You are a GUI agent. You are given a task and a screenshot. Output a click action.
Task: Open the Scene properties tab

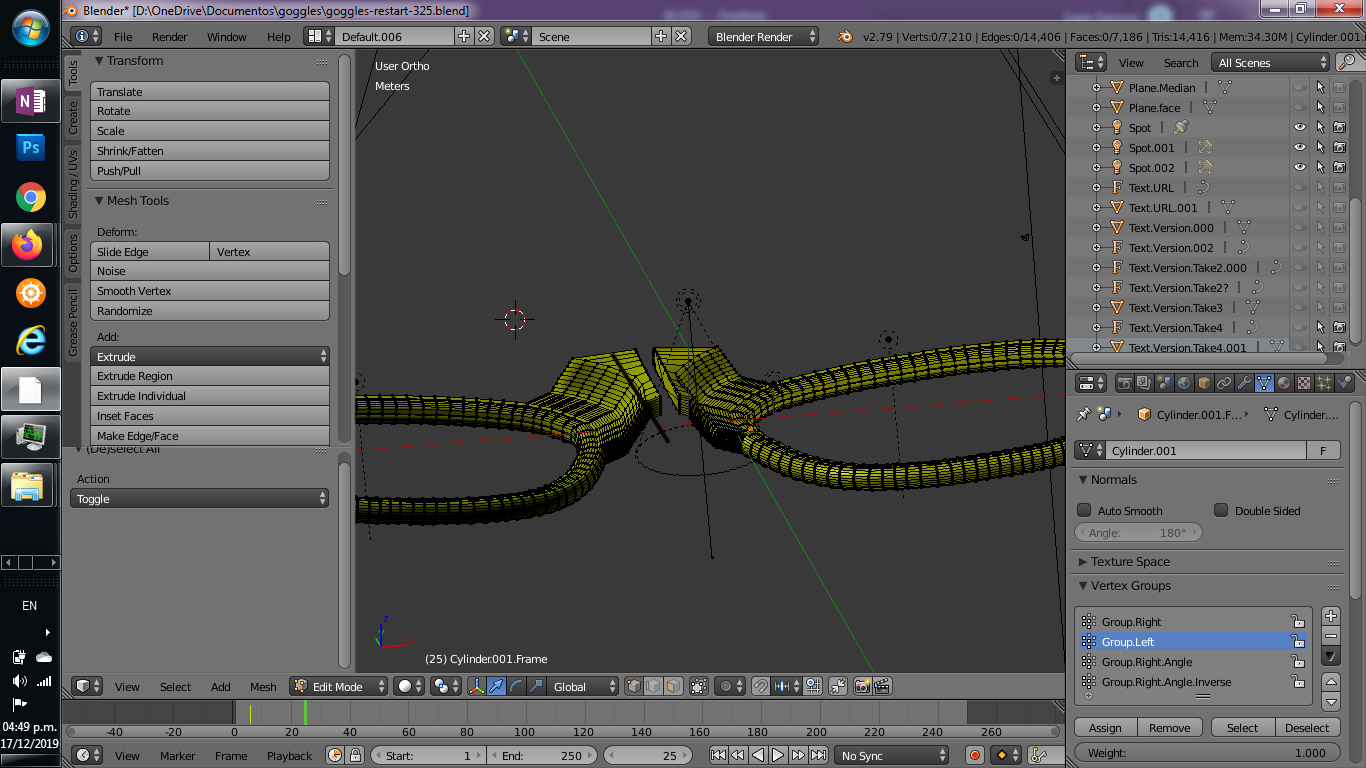(x=1164, y=383)
